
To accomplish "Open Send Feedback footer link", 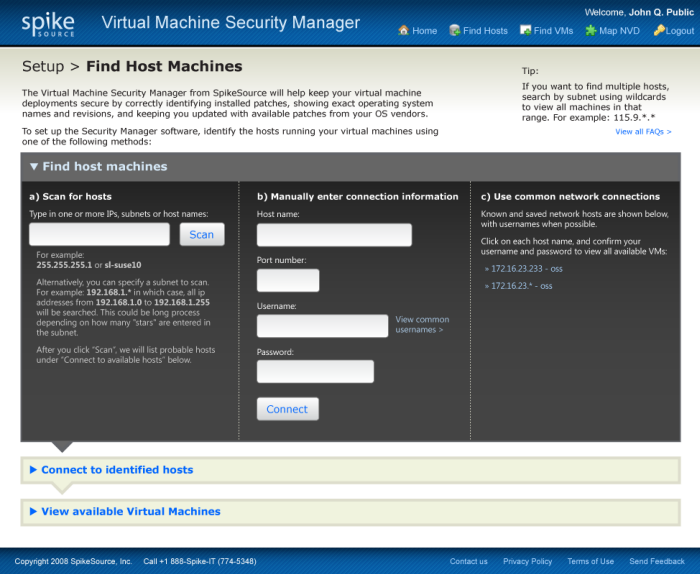I will pos(657,561).
